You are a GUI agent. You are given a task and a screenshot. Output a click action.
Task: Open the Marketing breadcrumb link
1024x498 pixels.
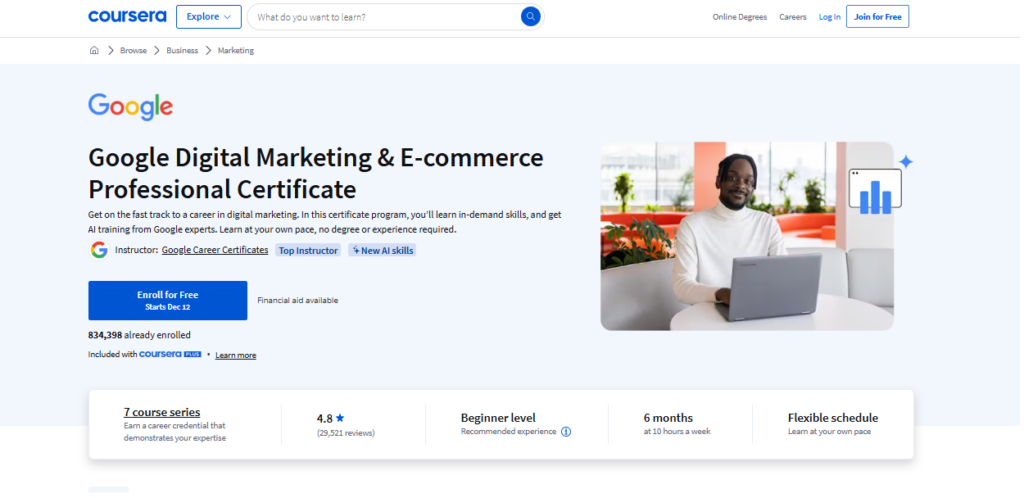(236, 50)
